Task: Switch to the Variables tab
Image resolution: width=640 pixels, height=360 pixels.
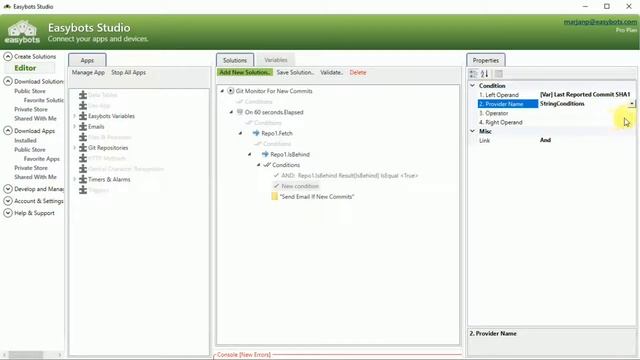Action: (x=276, y=60)
